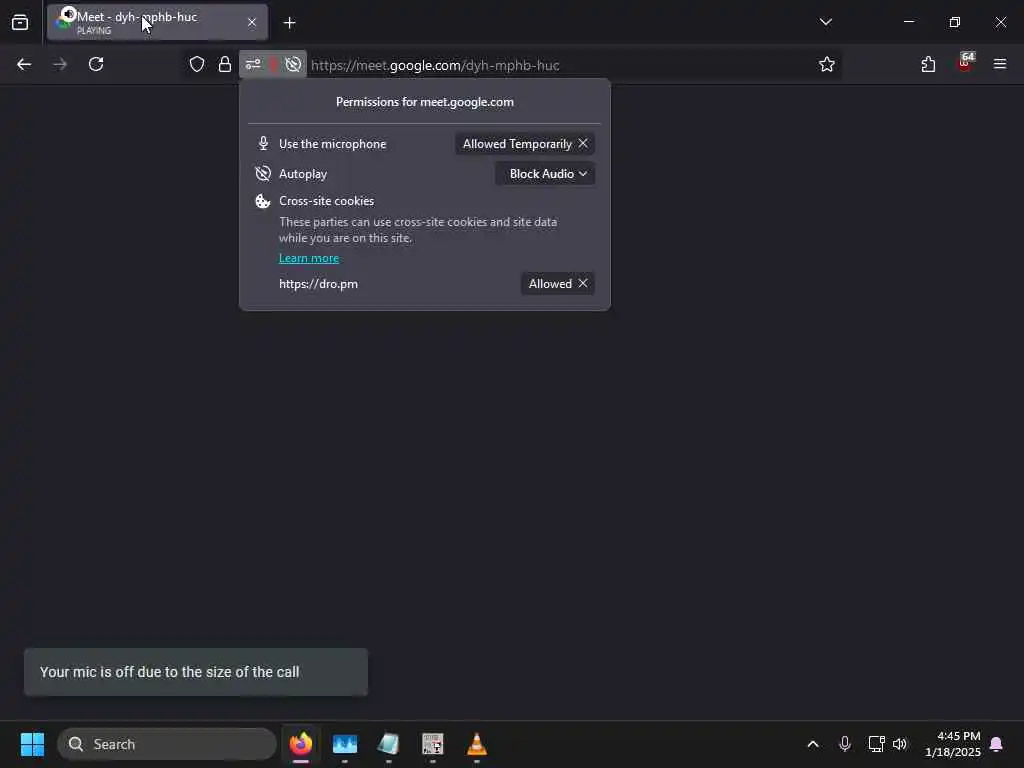Show hidden system tray icons
The height and width of the screenshot is (768, 1024).
coord(813,744)
